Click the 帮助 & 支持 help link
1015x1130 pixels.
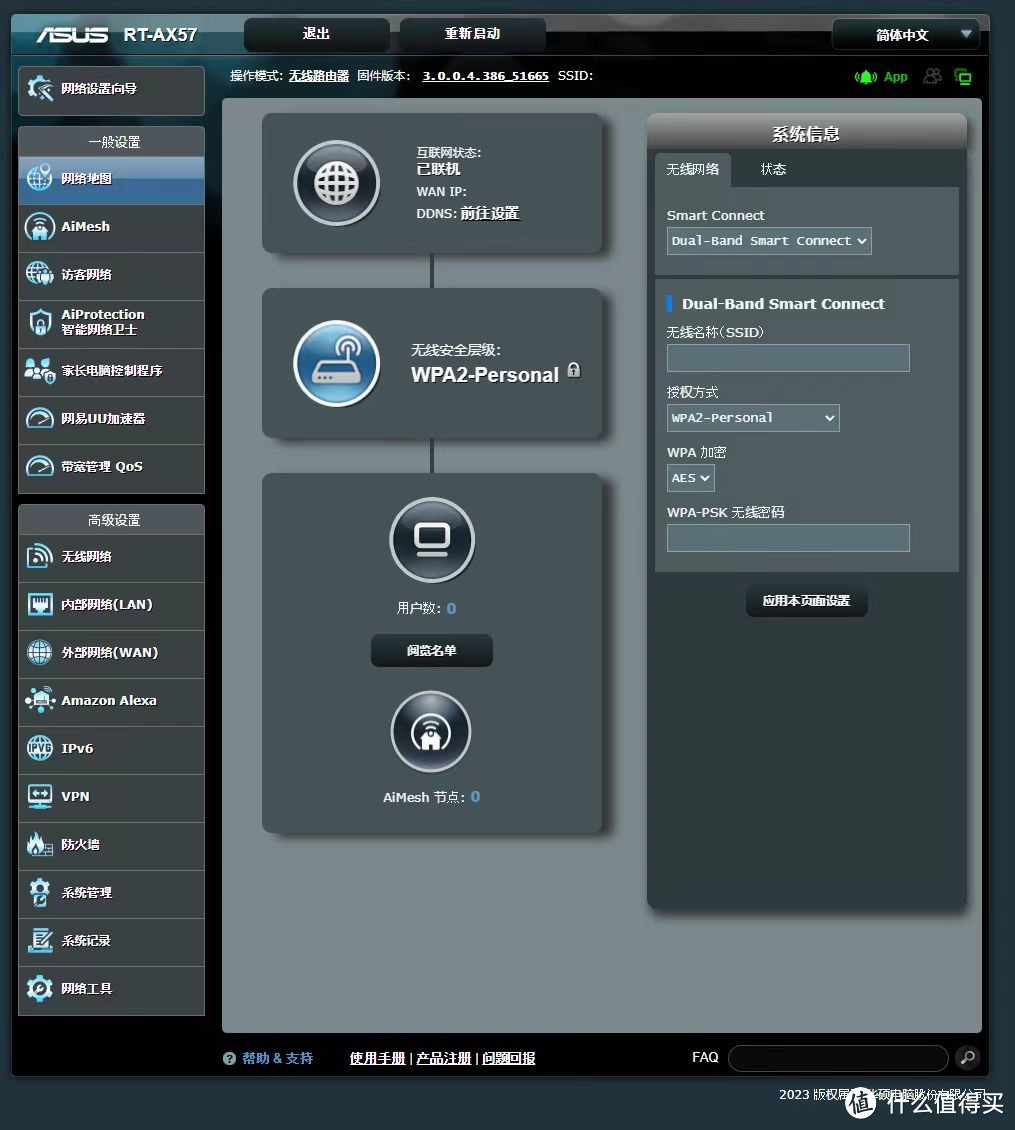(x=278, y=1058)
